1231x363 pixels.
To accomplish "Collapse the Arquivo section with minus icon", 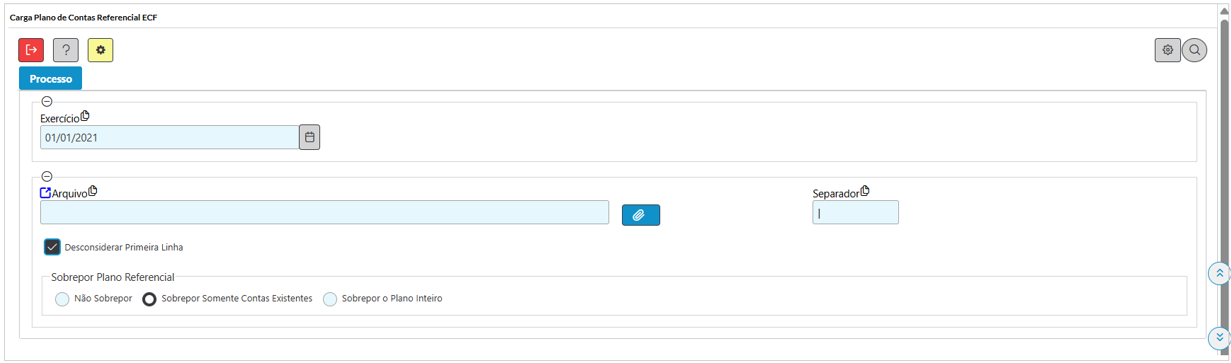I will click(47, 177).
